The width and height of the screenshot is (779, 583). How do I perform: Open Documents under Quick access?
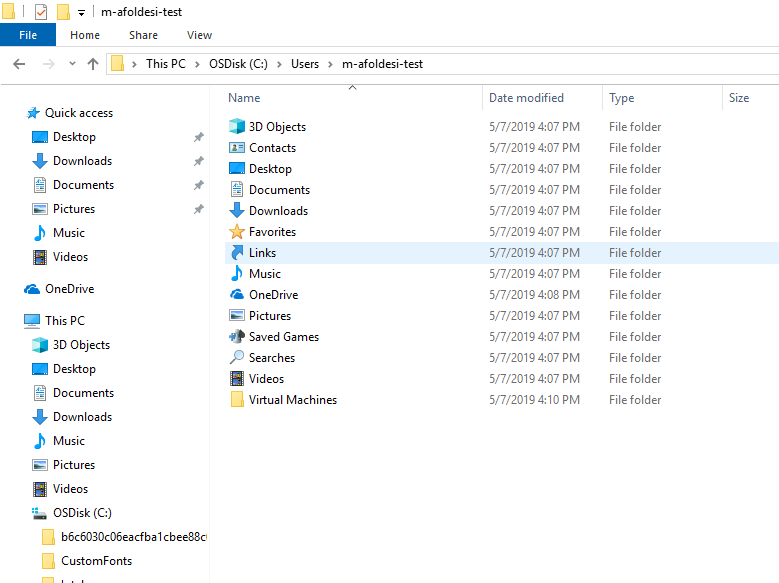click(x=83, y=184)
